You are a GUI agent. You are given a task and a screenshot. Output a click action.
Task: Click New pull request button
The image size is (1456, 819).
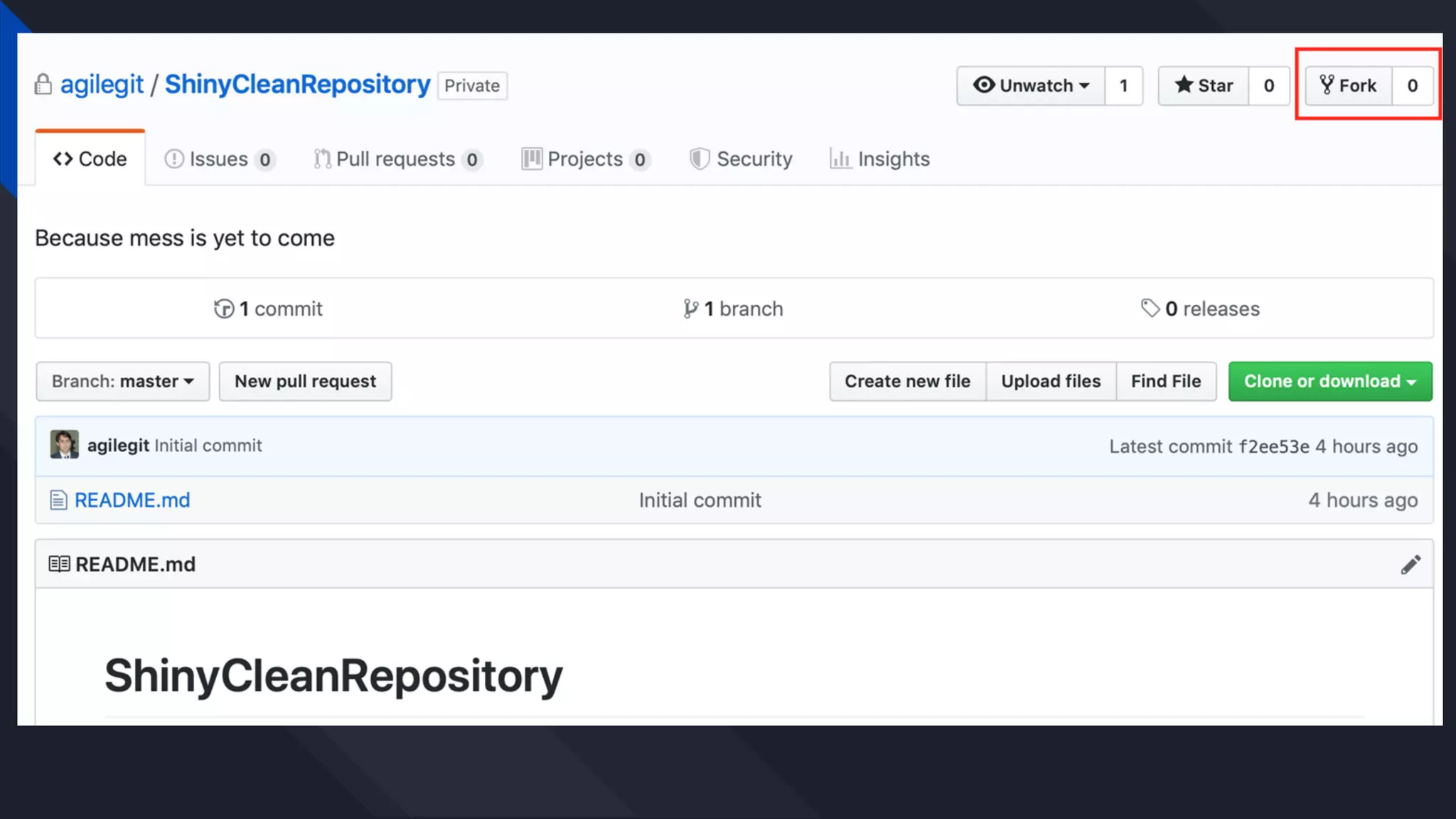[305, 381]
